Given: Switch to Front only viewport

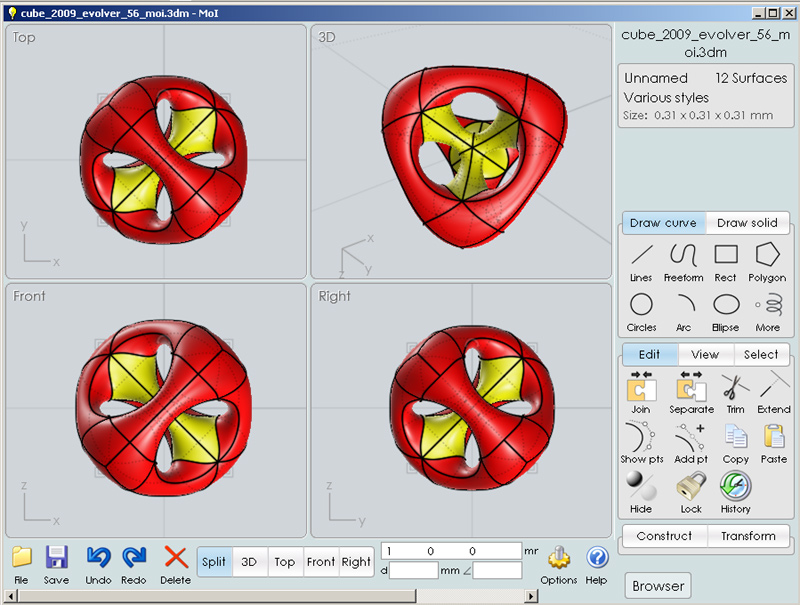Looking at the screenshot, I should (321, 562).
